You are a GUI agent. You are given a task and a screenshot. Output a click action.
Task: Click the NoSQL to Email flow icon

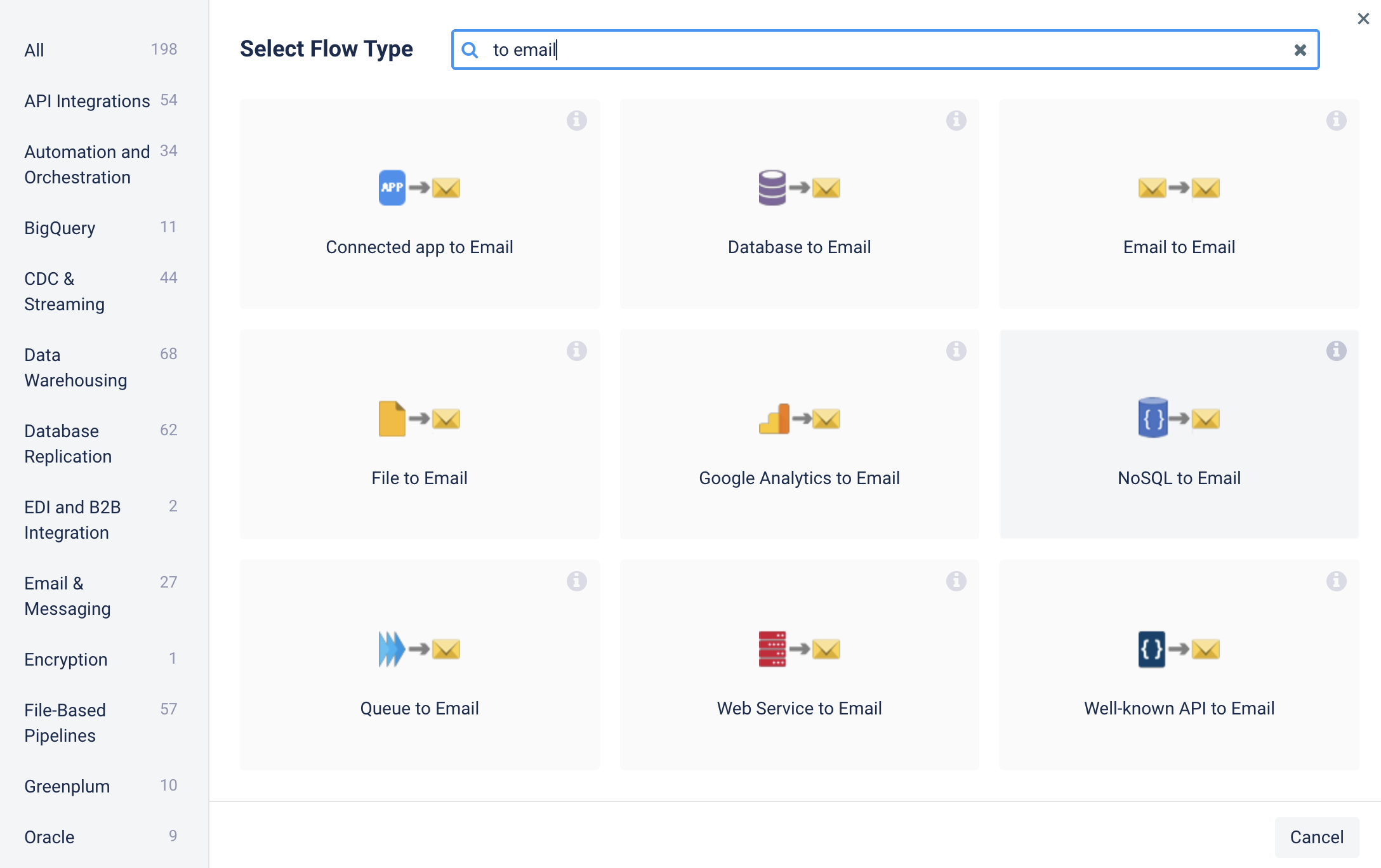[x=1179, y=418]
